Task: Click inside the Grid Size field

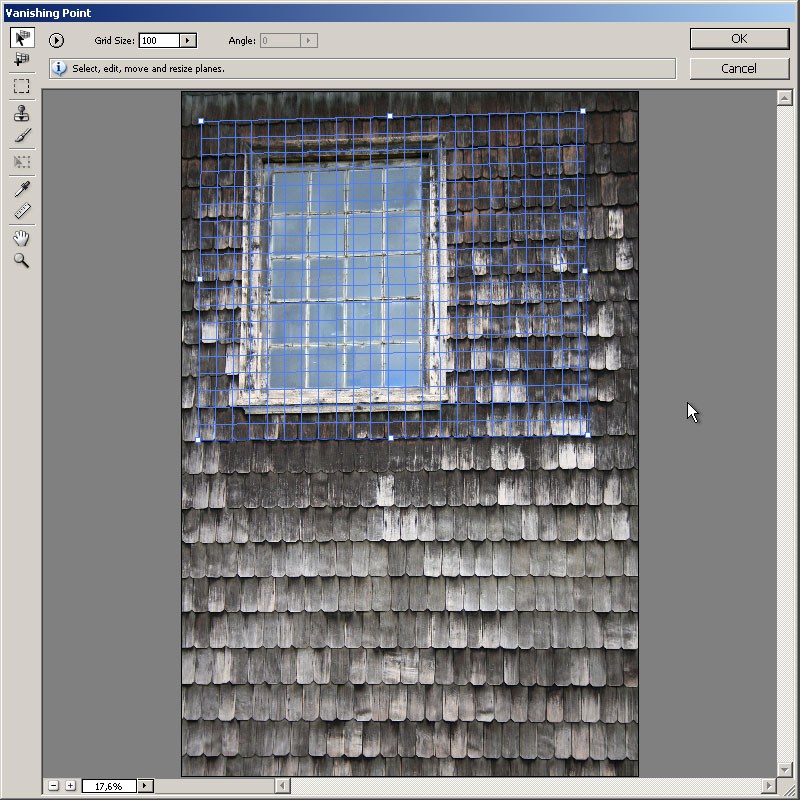Action: (x=159, y=40)
